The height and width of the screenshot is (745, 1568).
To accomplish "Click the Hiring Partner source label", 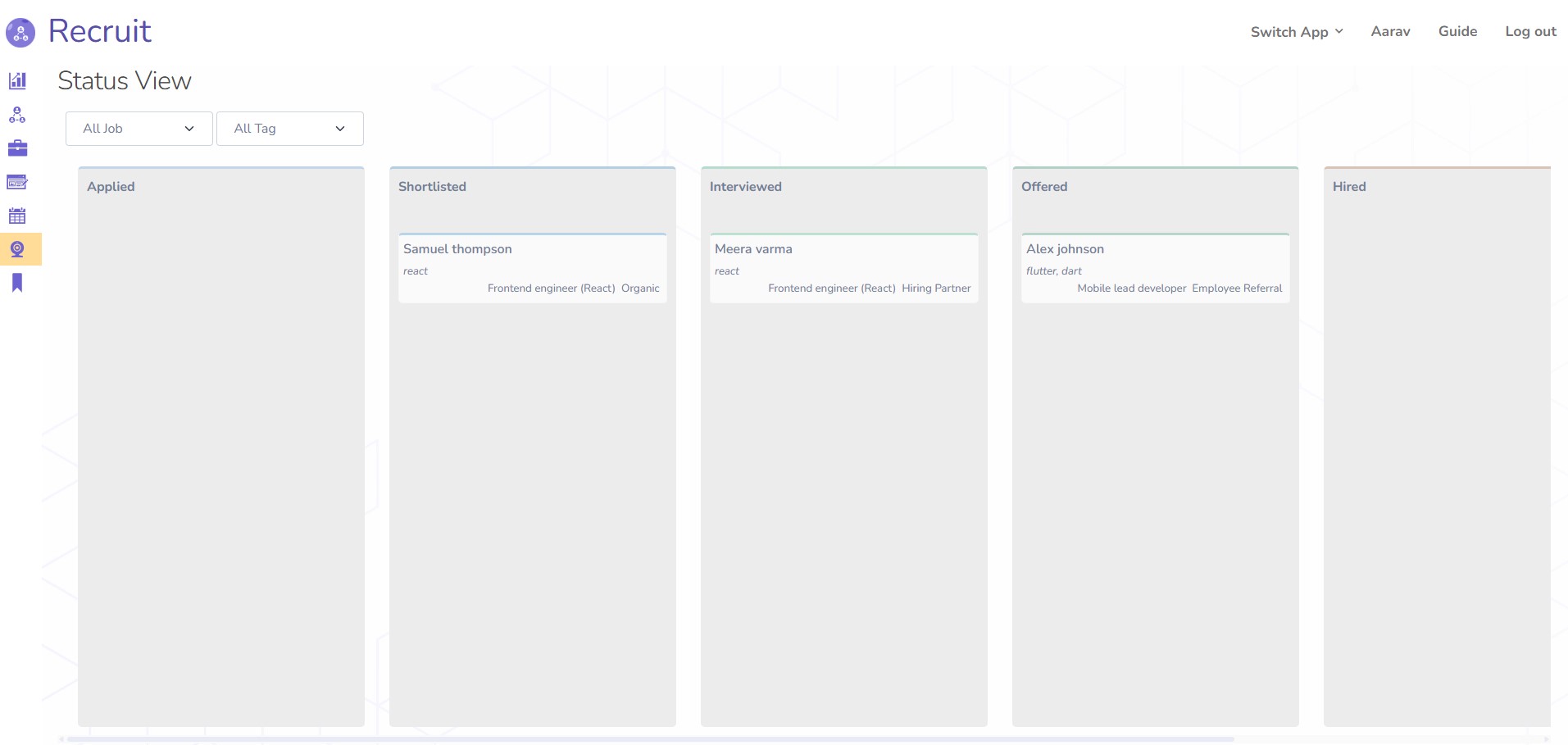I will [x=936, y=288].
